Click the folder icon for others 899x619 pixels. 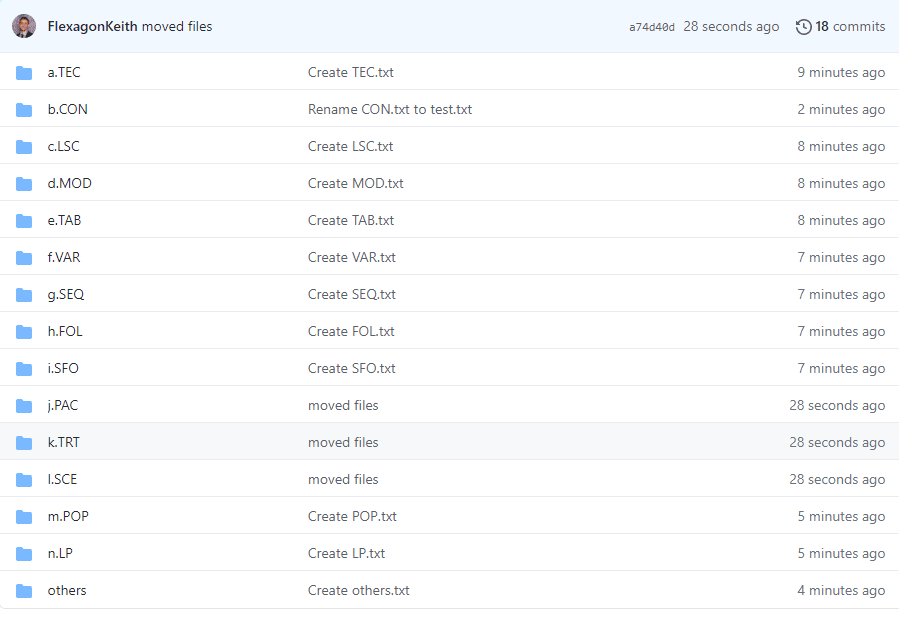tap(24, 590)
